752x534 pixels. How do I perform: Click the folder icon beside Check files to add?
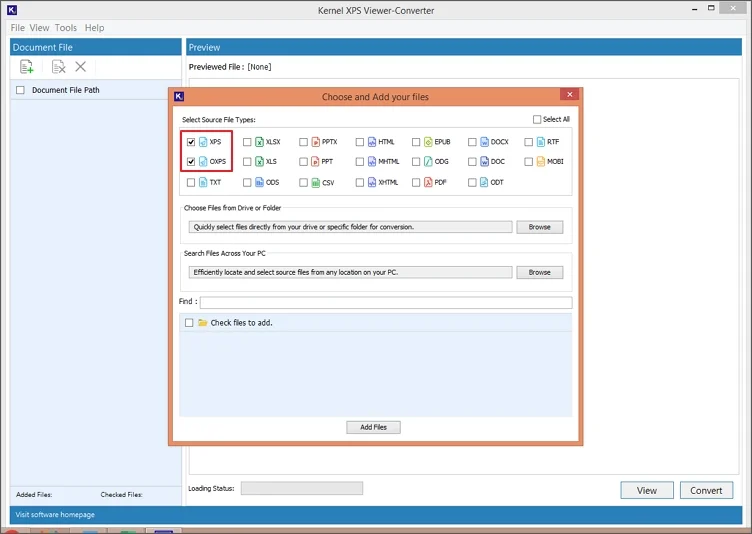point(203,323)
